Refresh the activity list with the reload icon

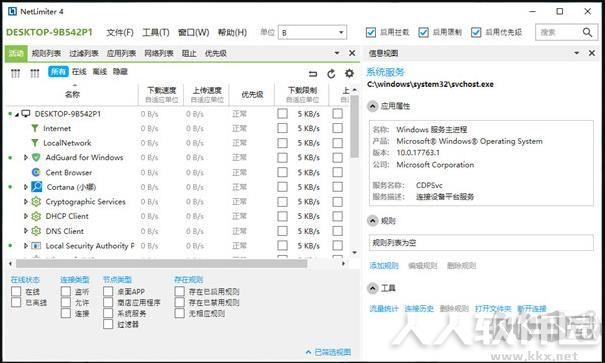tap(331, 73)
